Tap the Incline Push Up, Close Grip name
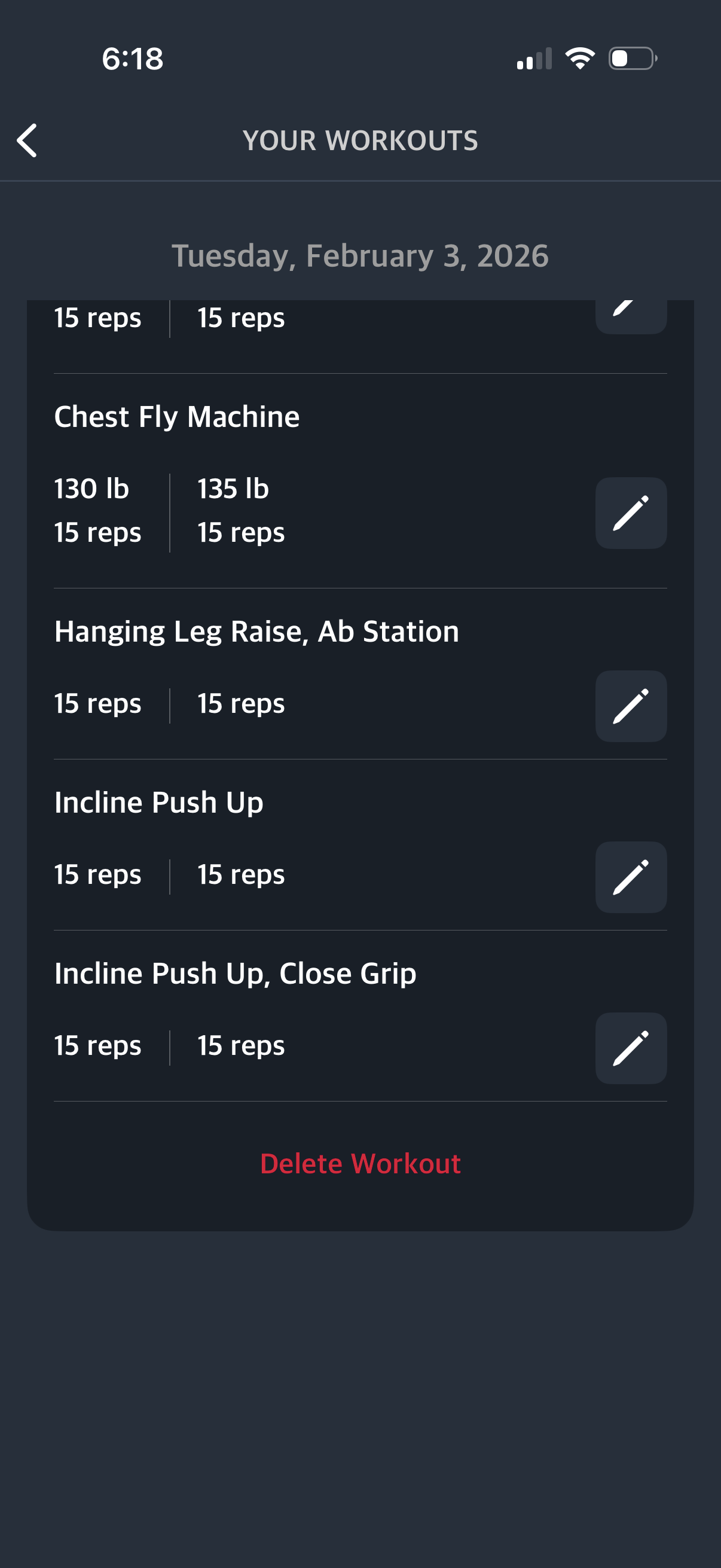 236,974
